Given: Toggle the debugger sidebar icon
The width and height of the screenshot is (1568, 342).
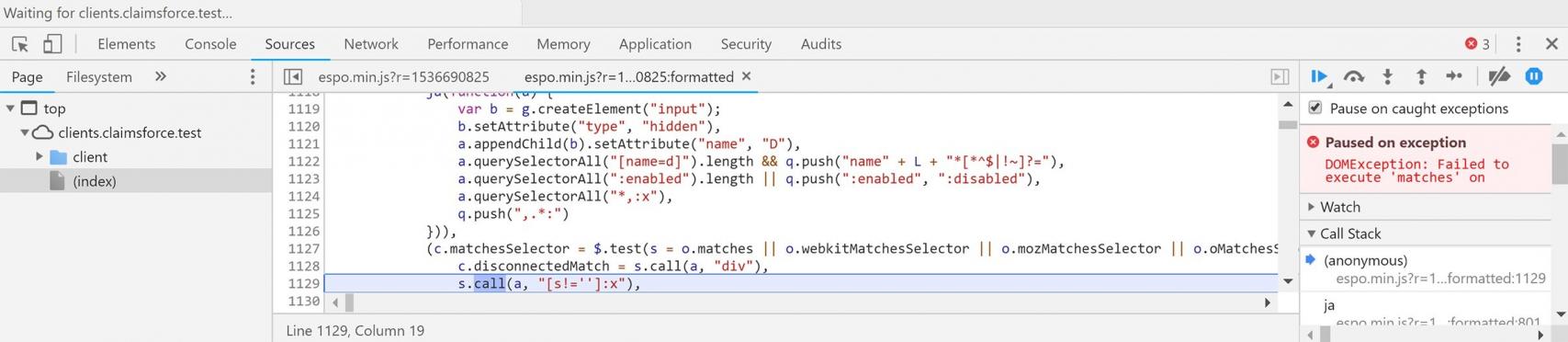Looking at the screenshot, I should point(1280,76).
